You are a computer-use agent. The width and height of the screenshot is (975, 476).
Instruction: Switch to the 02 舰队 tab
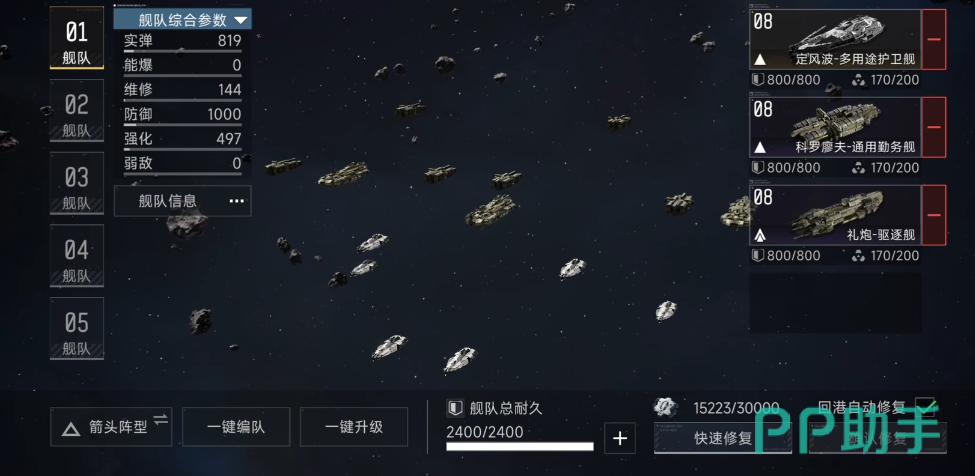click(77, 111)
